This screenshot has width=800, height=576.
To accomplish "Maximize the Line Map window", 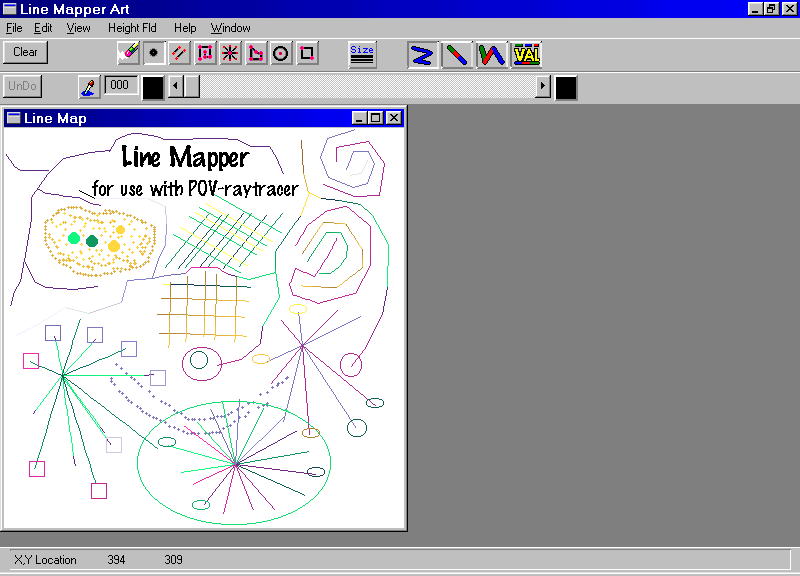I will pos(376,118).
